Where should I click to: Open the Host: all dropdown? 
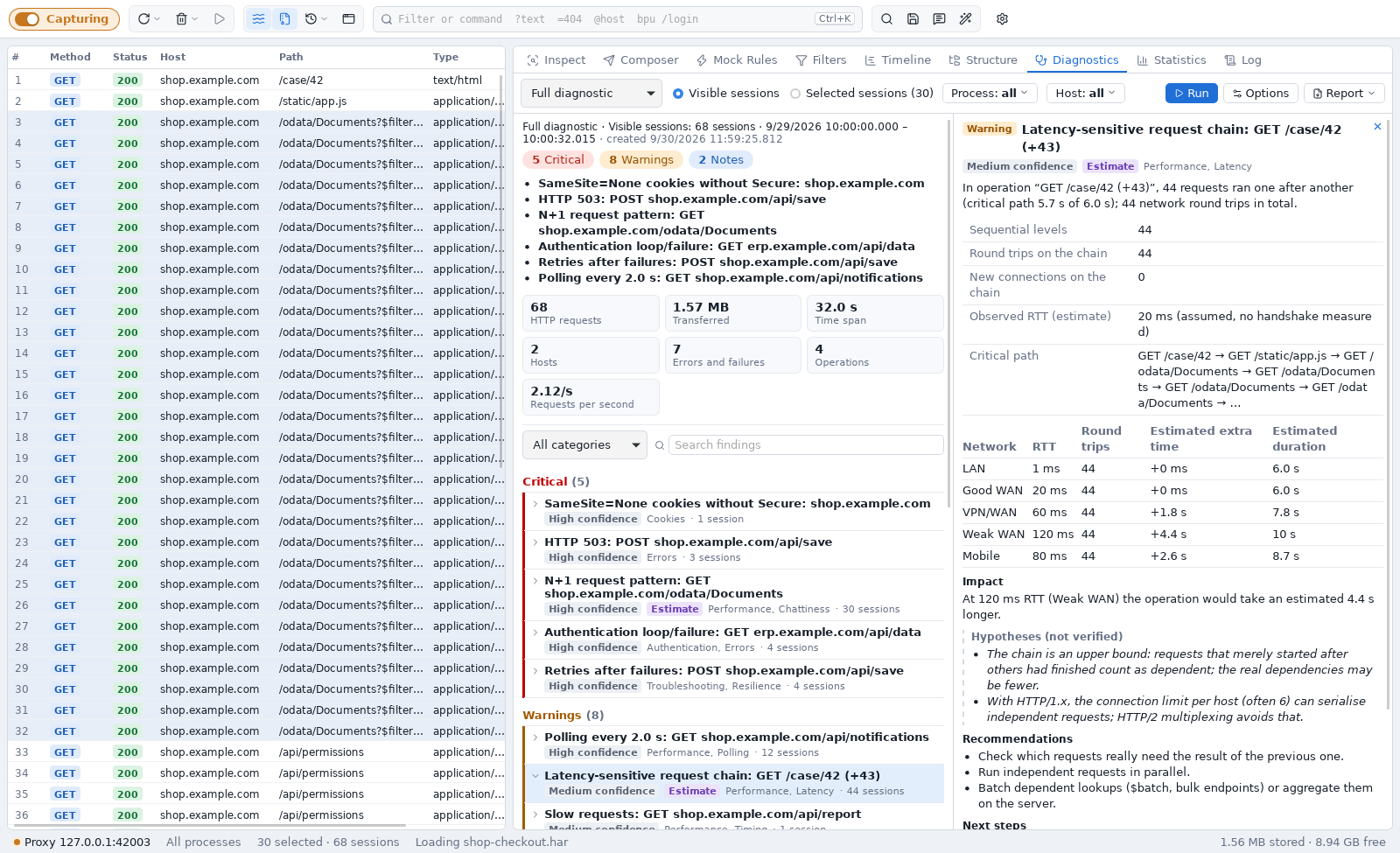coord(1086,93)
